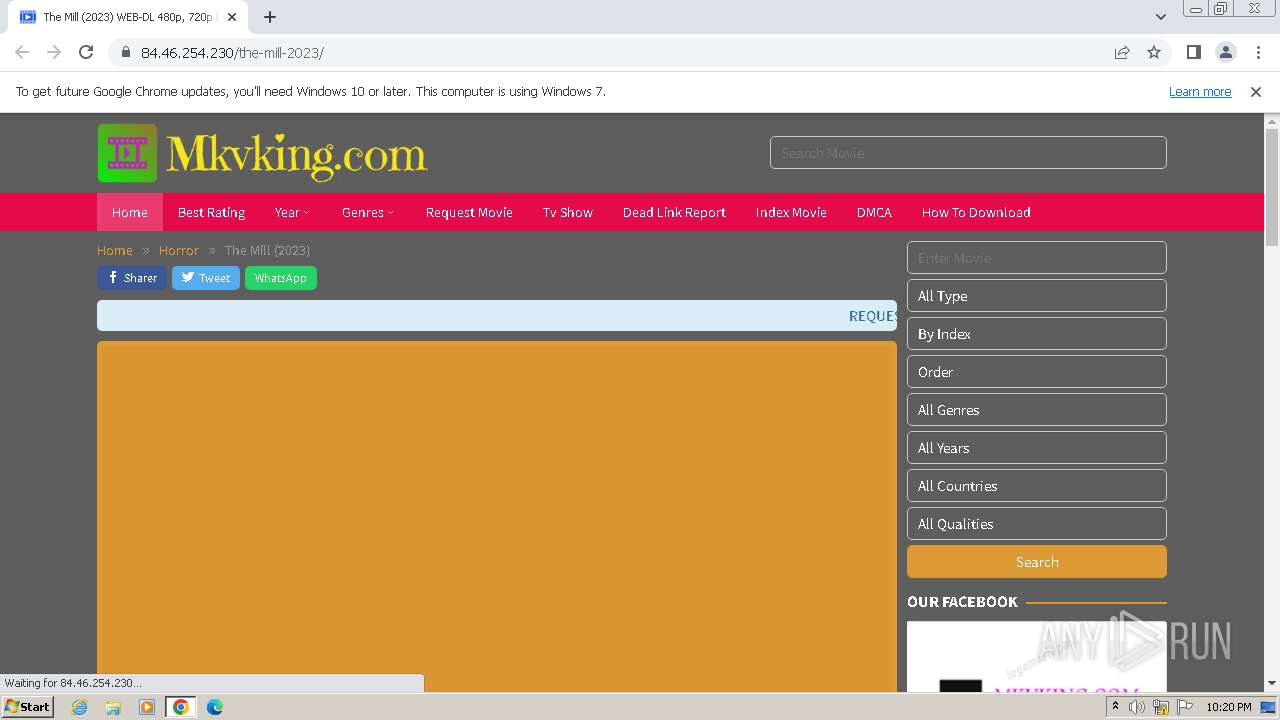The height and width of the screenshot is (720, 1280).
Task: Click the browser back arrow
Action: click(x=22, y=52)
